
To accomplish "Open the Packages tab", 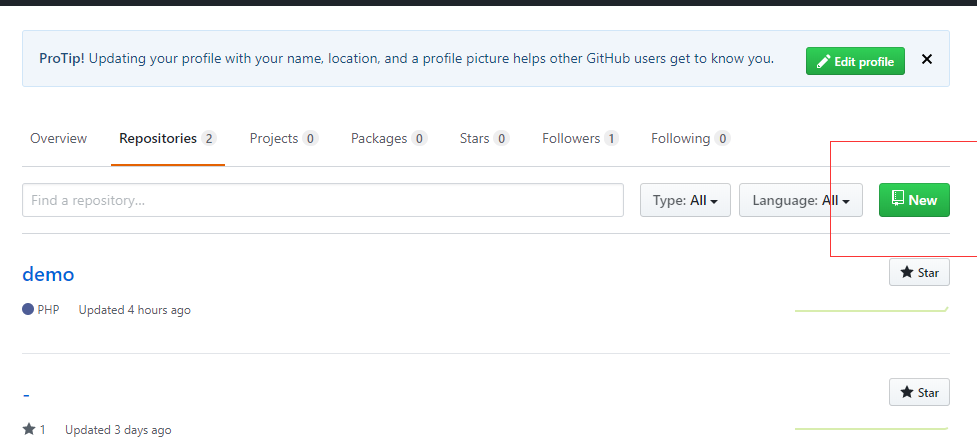I will (389, 138).
